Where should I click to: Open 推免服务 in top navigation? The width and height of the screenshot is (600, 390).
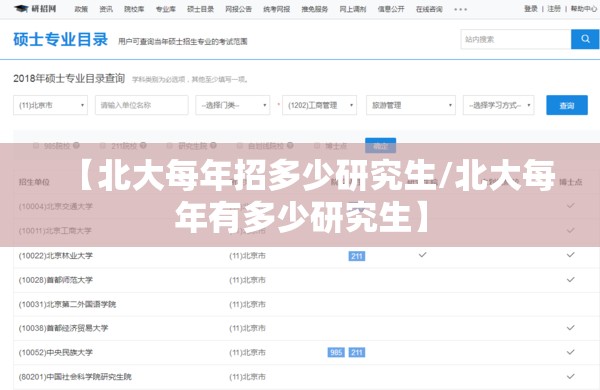315,9
